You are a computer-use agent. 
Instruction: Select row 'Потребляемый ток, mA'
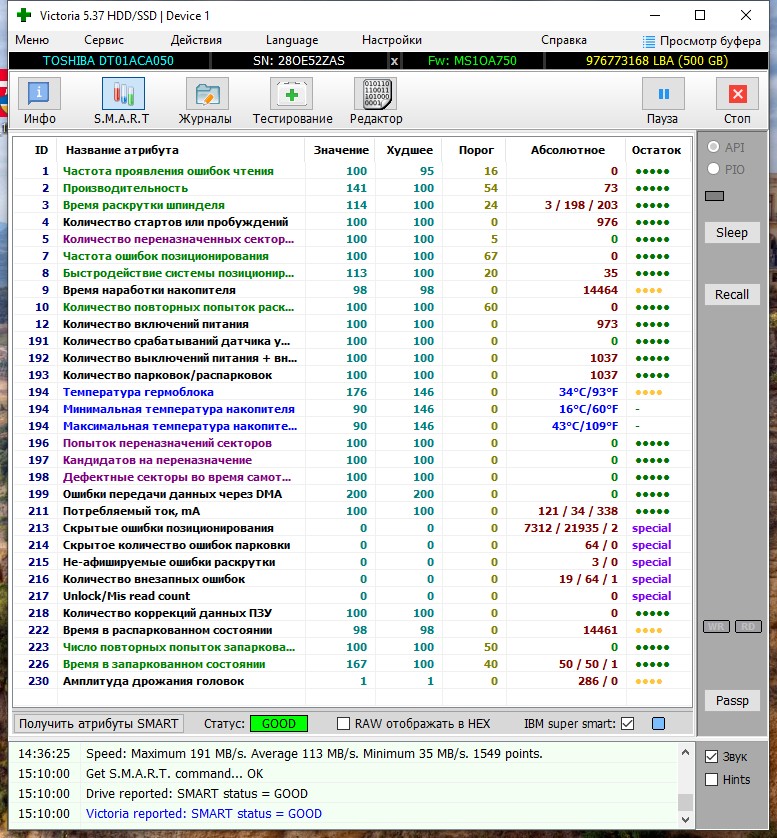tap(353, 511)
